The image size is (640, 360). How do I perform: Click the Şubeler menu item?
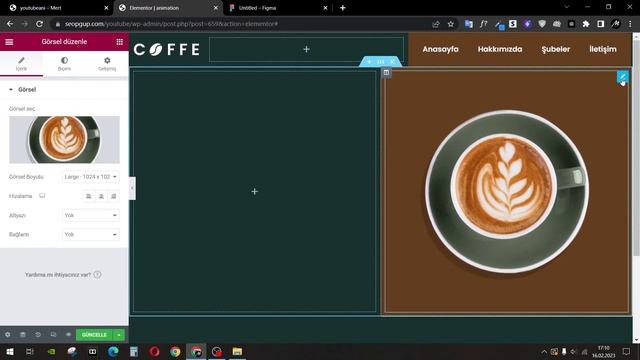click(556, 49)
